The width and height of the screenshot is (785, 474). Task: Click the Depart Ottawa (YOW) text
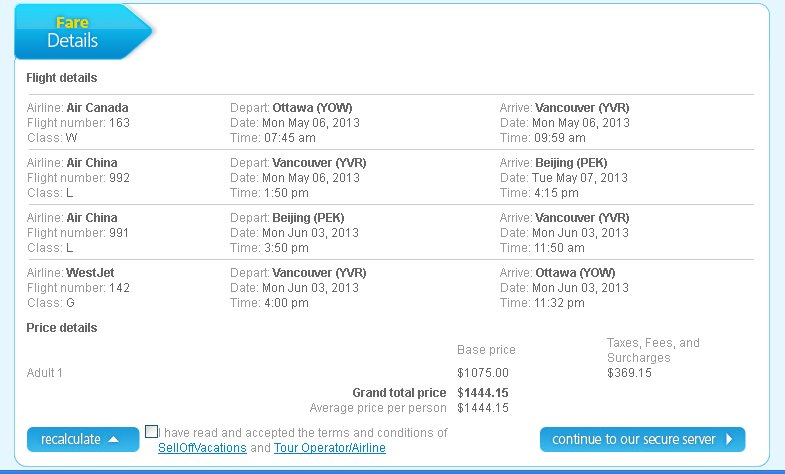coord(291,108)
